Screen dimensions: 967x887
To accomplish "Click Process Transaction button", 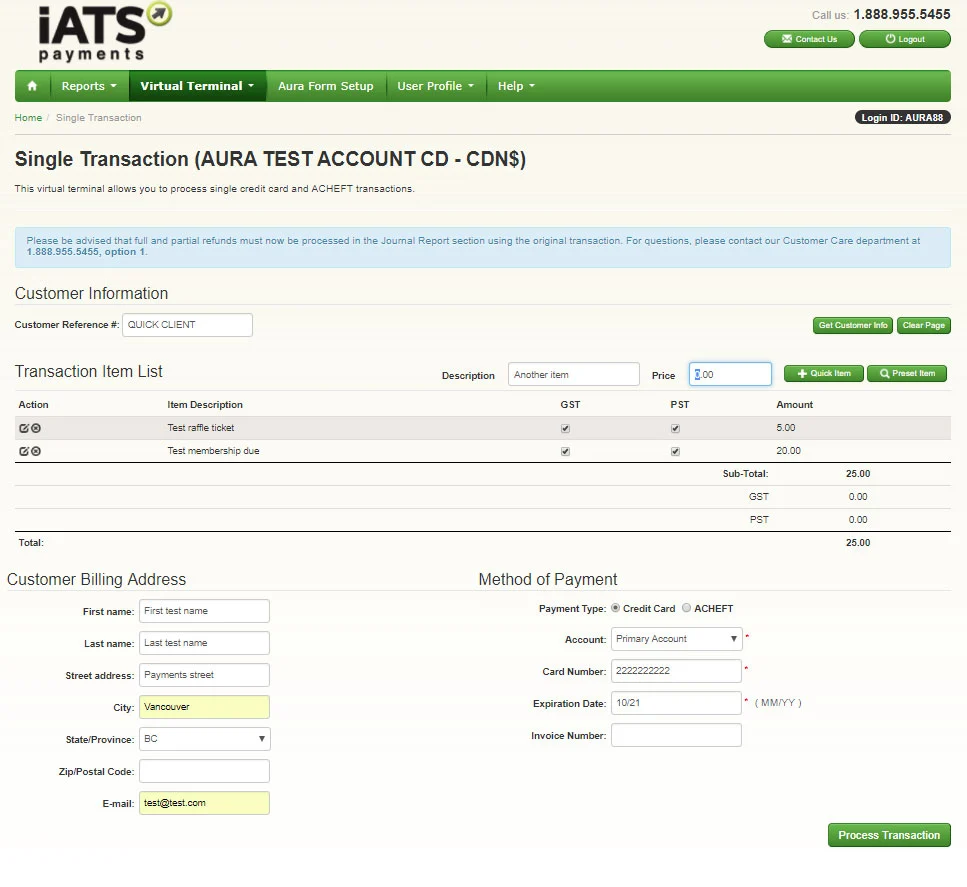I will tap(889, 835).
